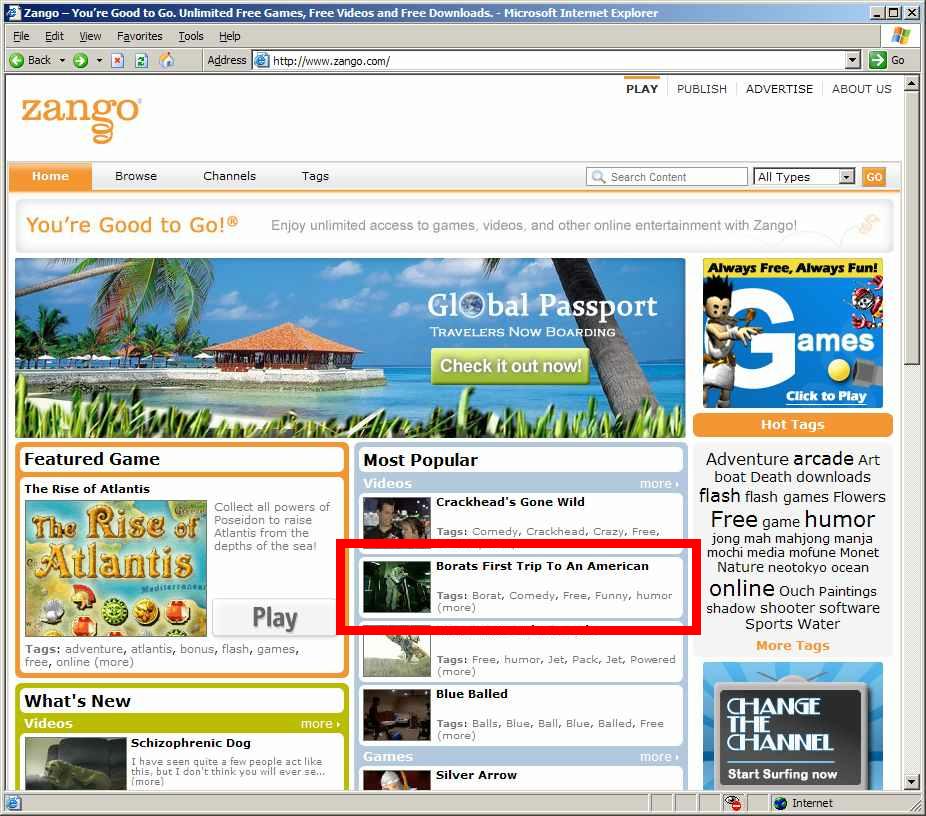Click the Internet zone globe in status bar
Viewport: 926px width, 816px height.
pyautogui.click(x=781, y=803)
